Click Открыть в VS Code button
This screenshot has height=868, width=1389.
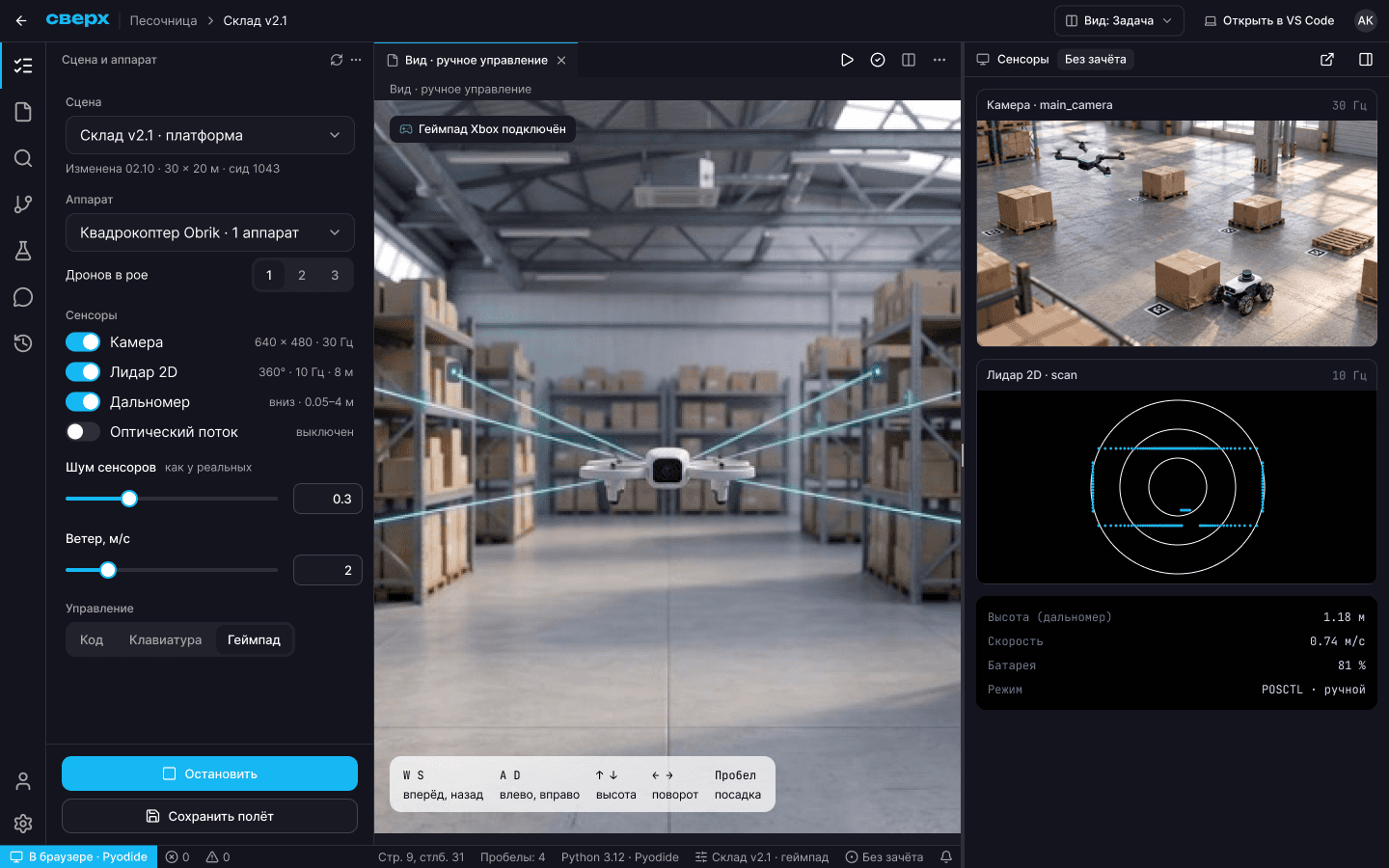click(x=1269, y=20)
